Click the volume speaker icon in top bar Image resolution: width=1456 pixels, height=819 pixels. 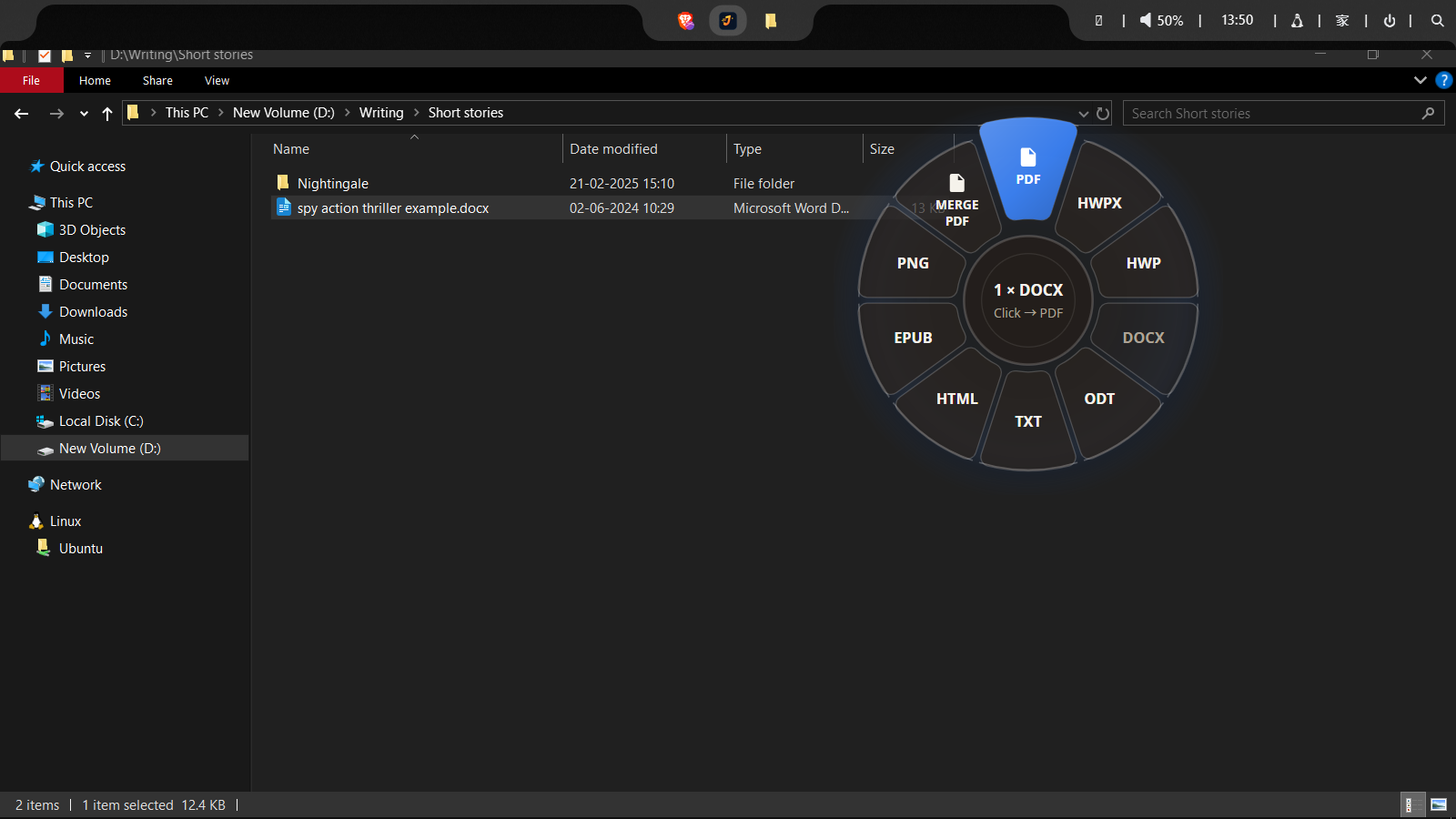tap(1146, 20)
